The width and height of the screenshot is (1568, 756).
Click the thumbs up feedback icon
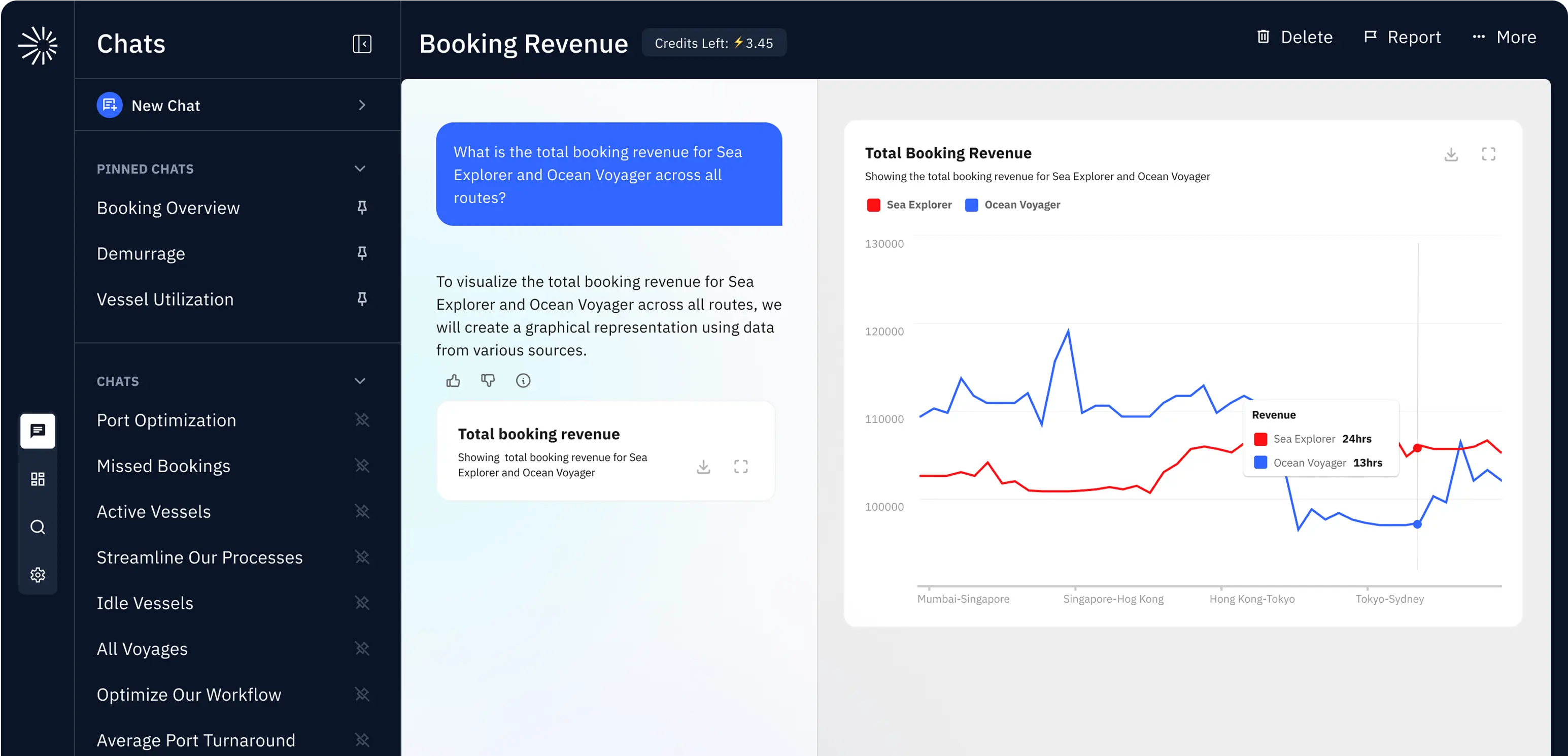point(453,381)
